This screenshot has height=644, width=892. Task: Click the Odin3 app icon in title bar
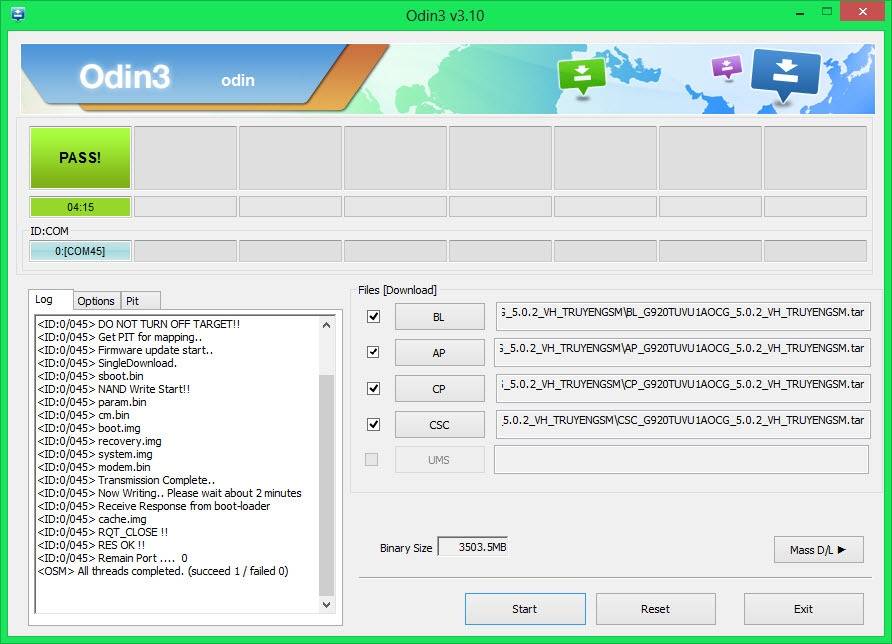tap(18, 14)
